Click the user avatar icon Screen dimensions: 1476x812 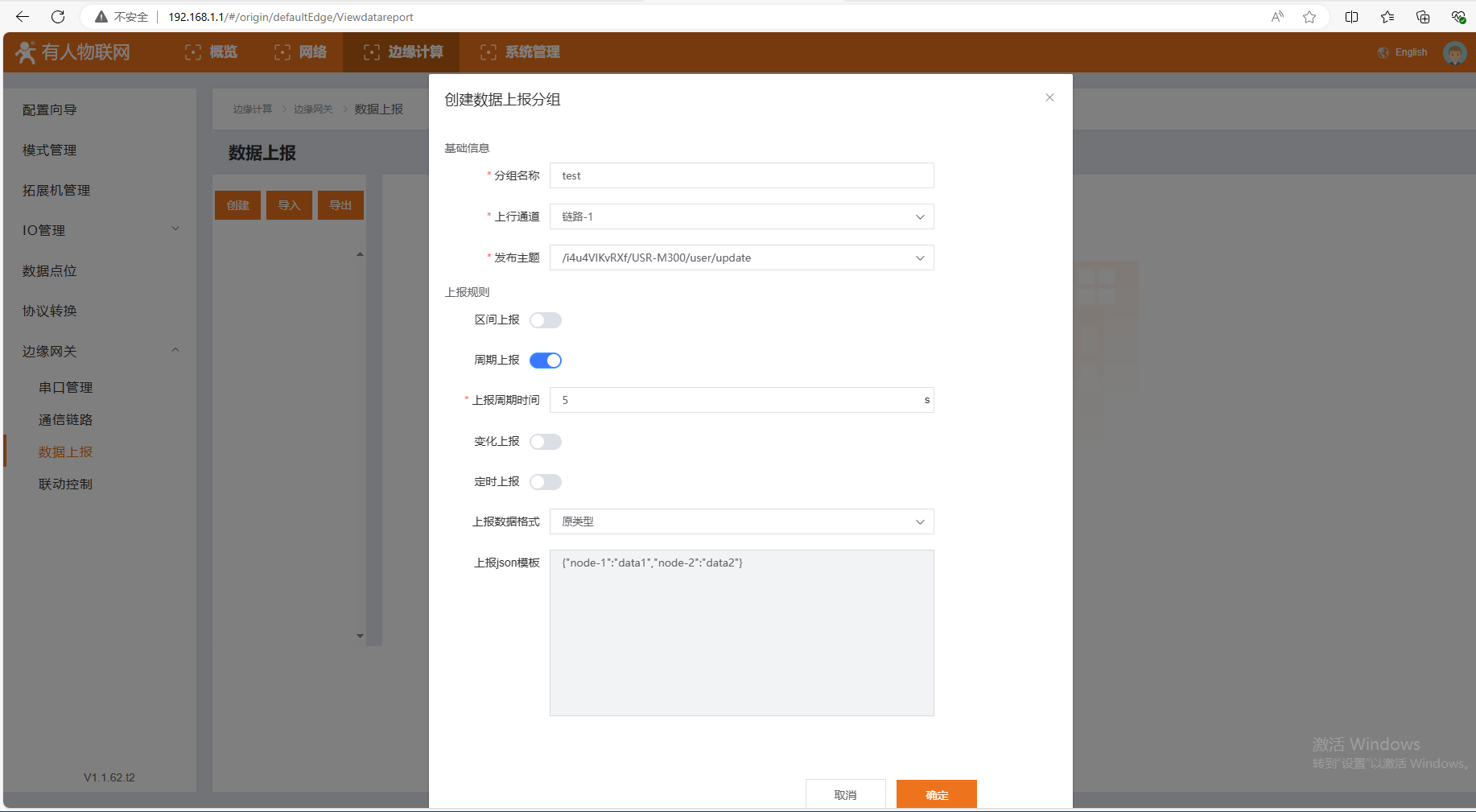1454,53
